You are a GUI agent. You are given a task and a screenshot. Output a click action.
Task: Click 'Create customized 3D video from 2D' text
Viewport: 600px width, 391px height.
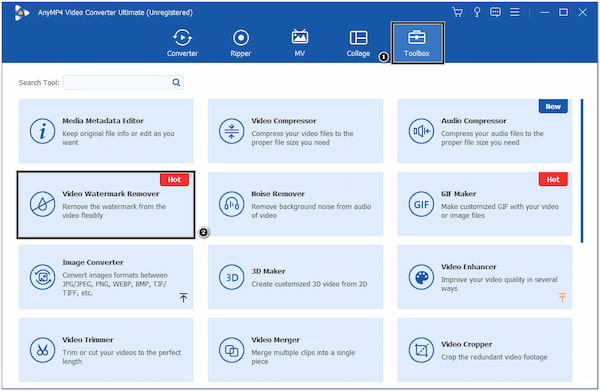[309, 284]
